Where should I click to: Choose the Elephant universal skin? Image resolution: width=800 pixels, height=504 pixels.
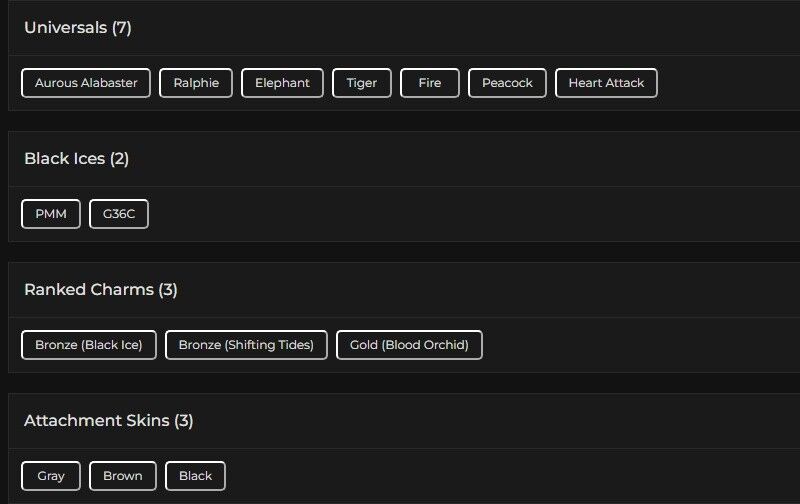[282, 83]
